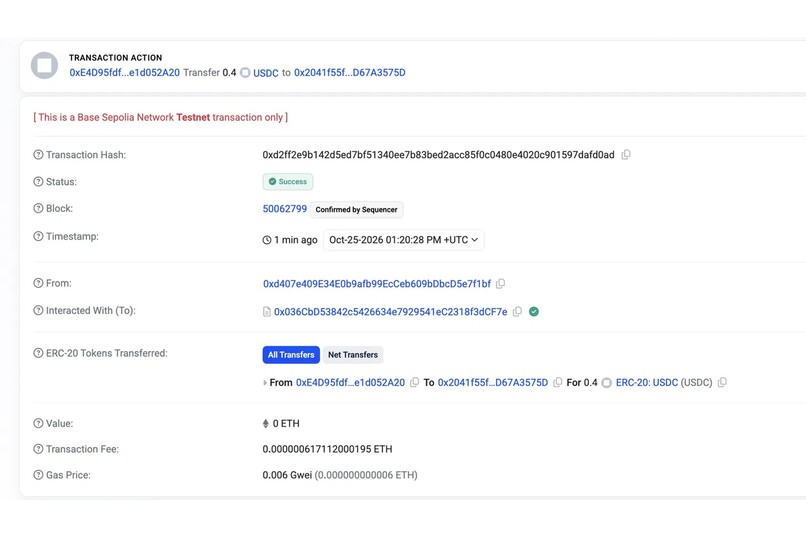This screenshot has width=806, height=537.
Task: Switch to the Net Transfers tab
Action: coord(353,355)
